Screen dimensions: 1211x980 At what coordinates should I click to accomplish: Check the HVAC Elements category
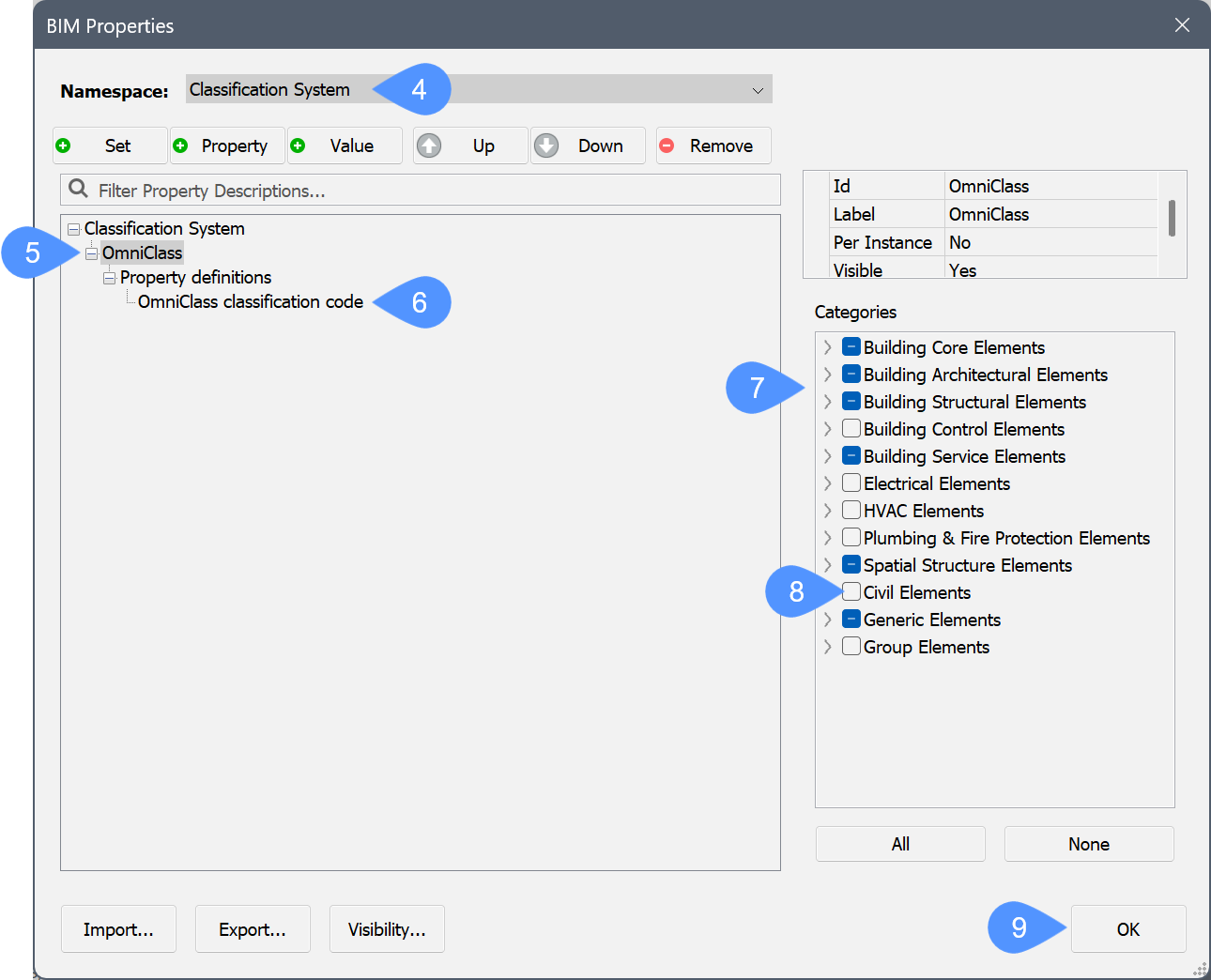coord(851,511)
